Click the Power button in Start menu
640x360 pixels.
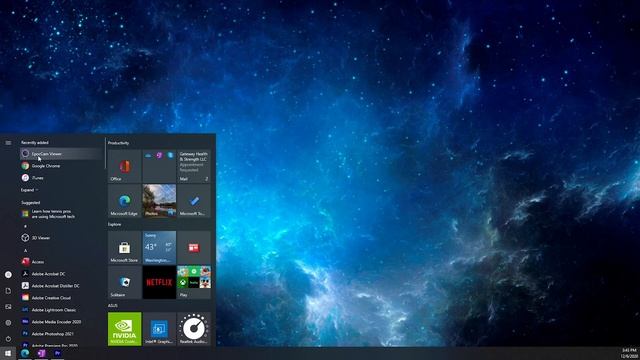(x=8, y=338)
